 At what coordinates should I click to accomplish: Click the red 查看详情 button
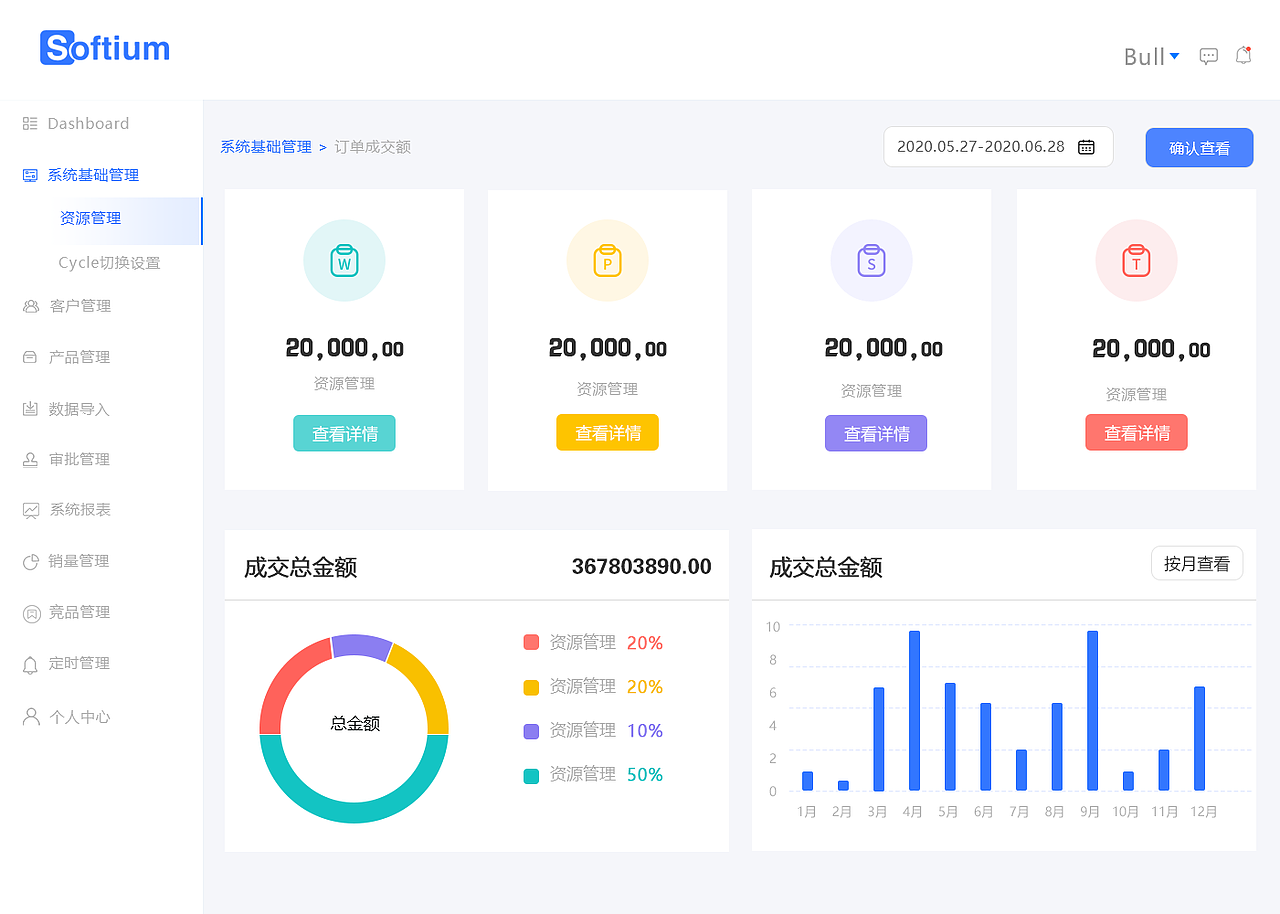tap(1136, 432)
